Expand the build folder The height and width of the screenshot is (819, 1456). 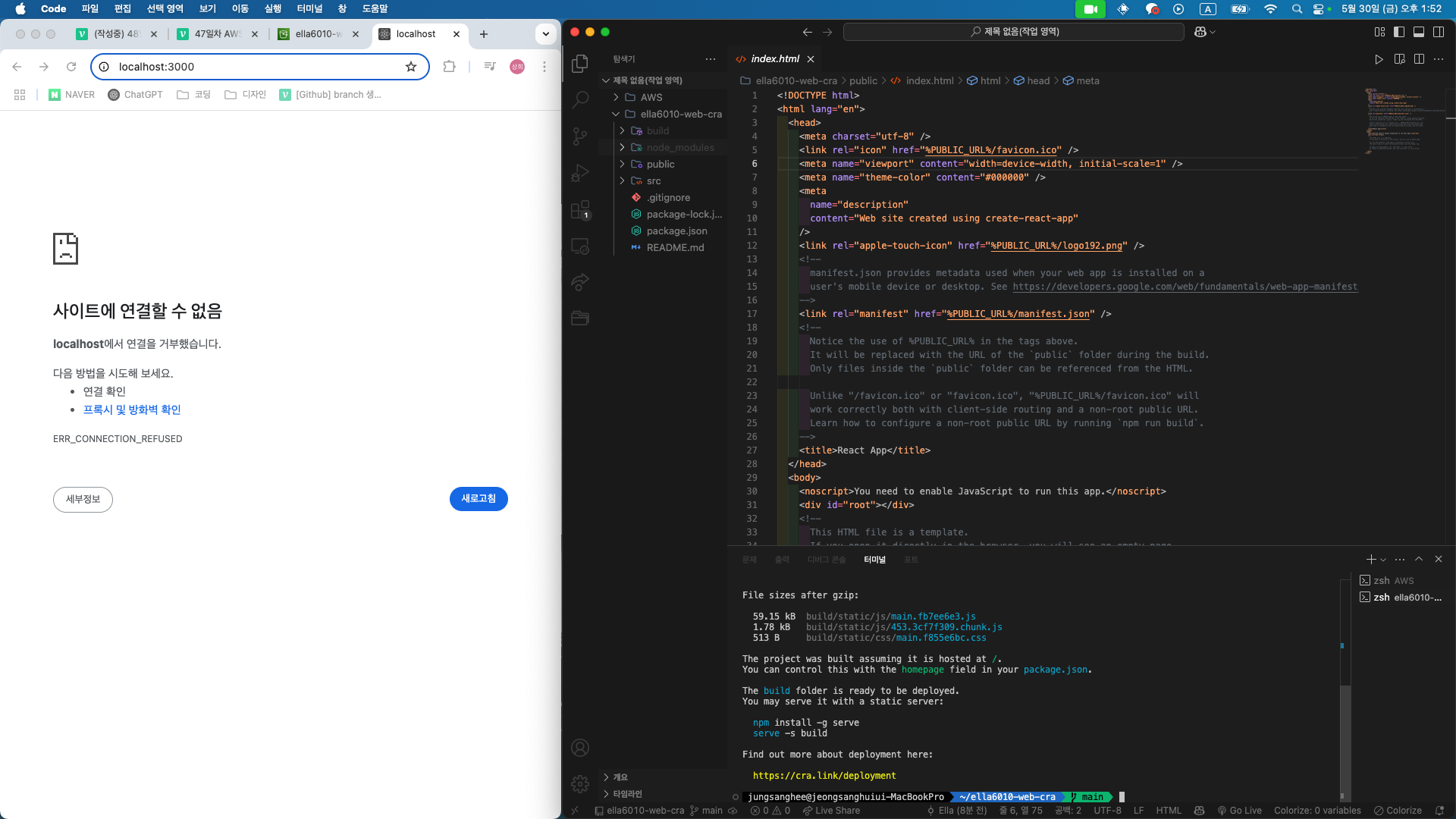click(x=623, y=130)
